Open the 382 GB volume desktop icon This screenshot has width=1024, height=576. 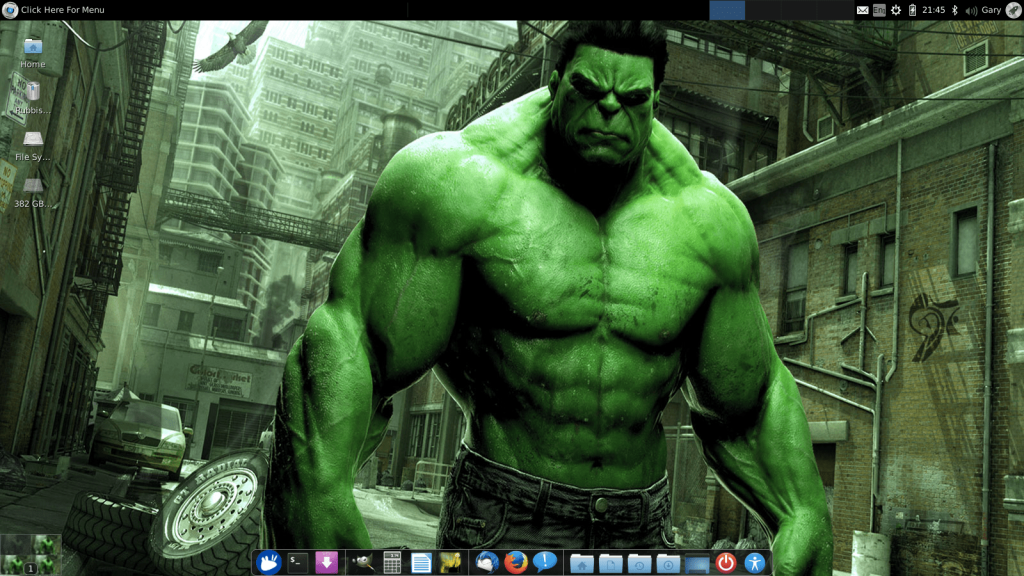[33, 193]
